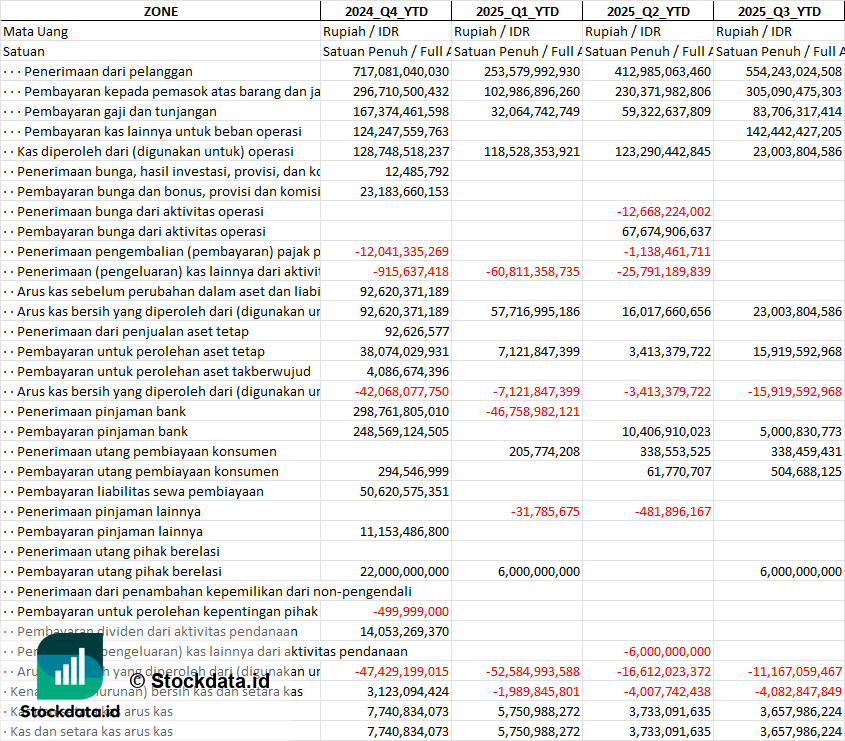Select the ZONE column header
The width and height of the screenshot is (845, 741).
(160, 11)
